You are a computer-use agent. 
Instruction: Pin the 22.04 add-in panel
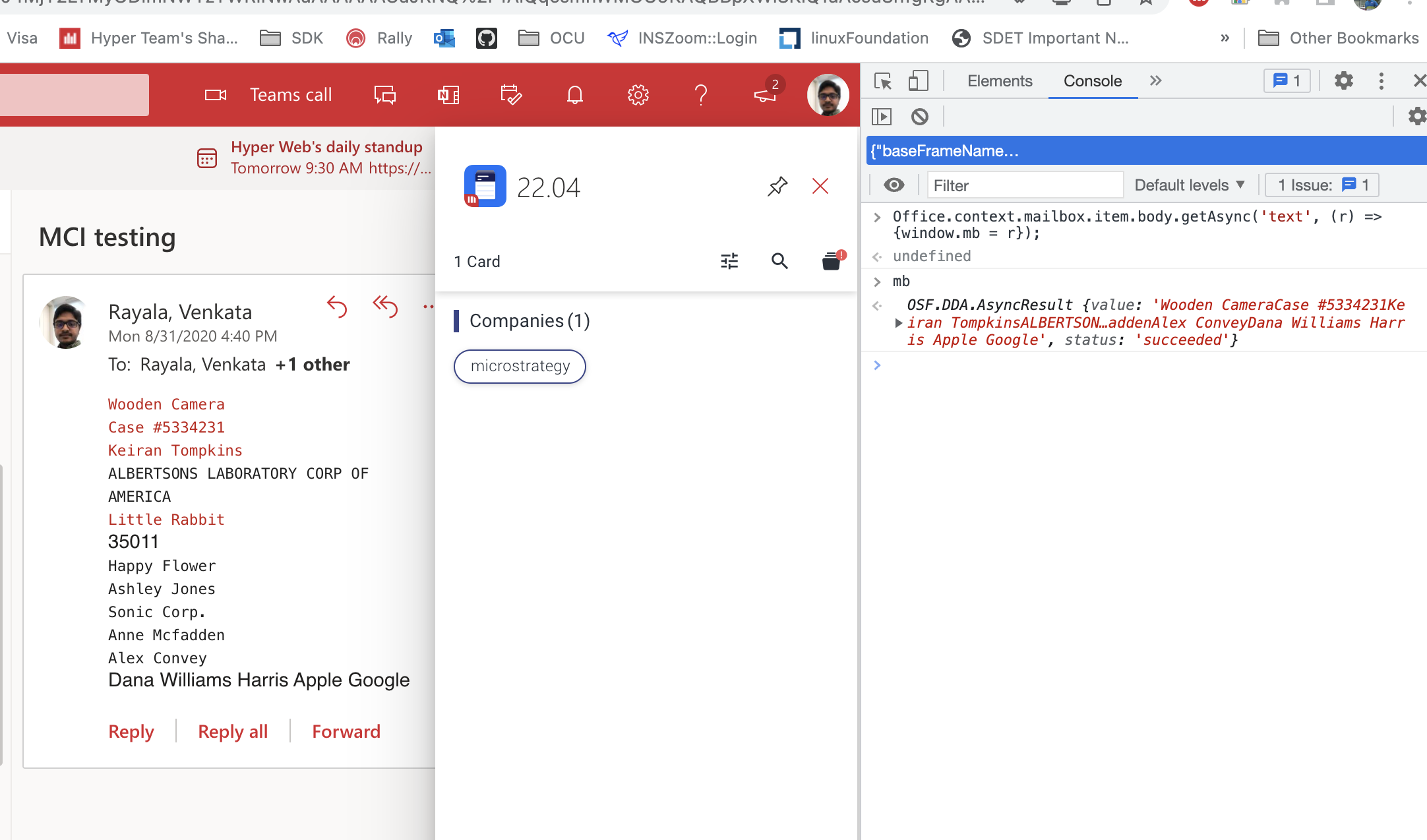(x=777, y=187)
